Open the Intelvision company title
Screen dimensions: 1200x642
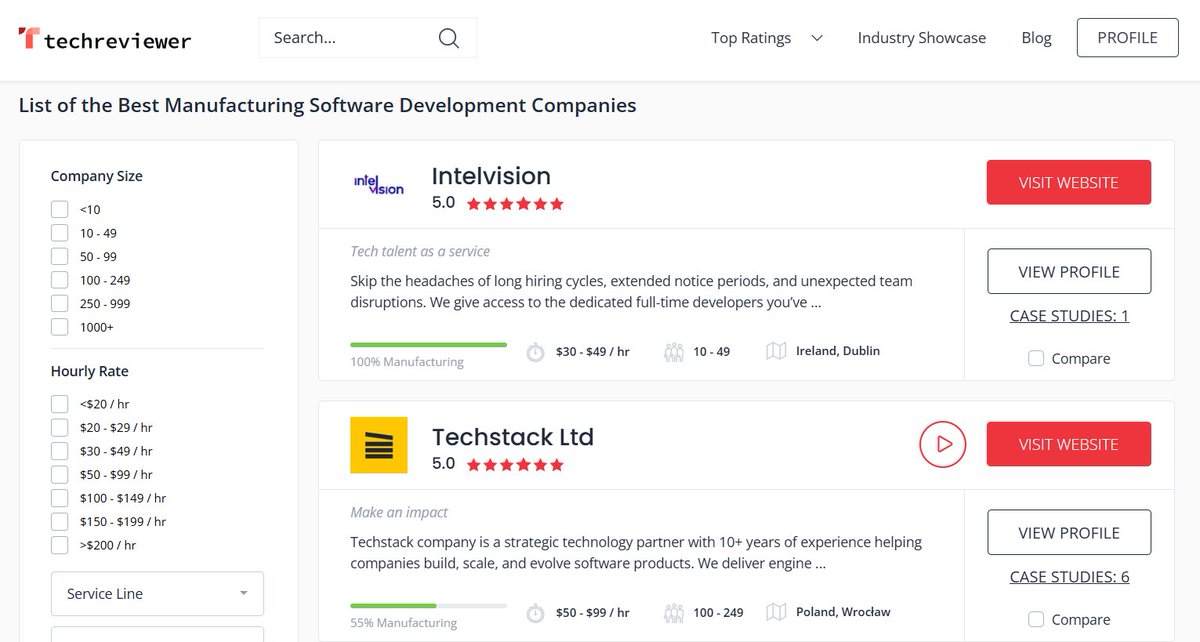(x=491, y=176)
